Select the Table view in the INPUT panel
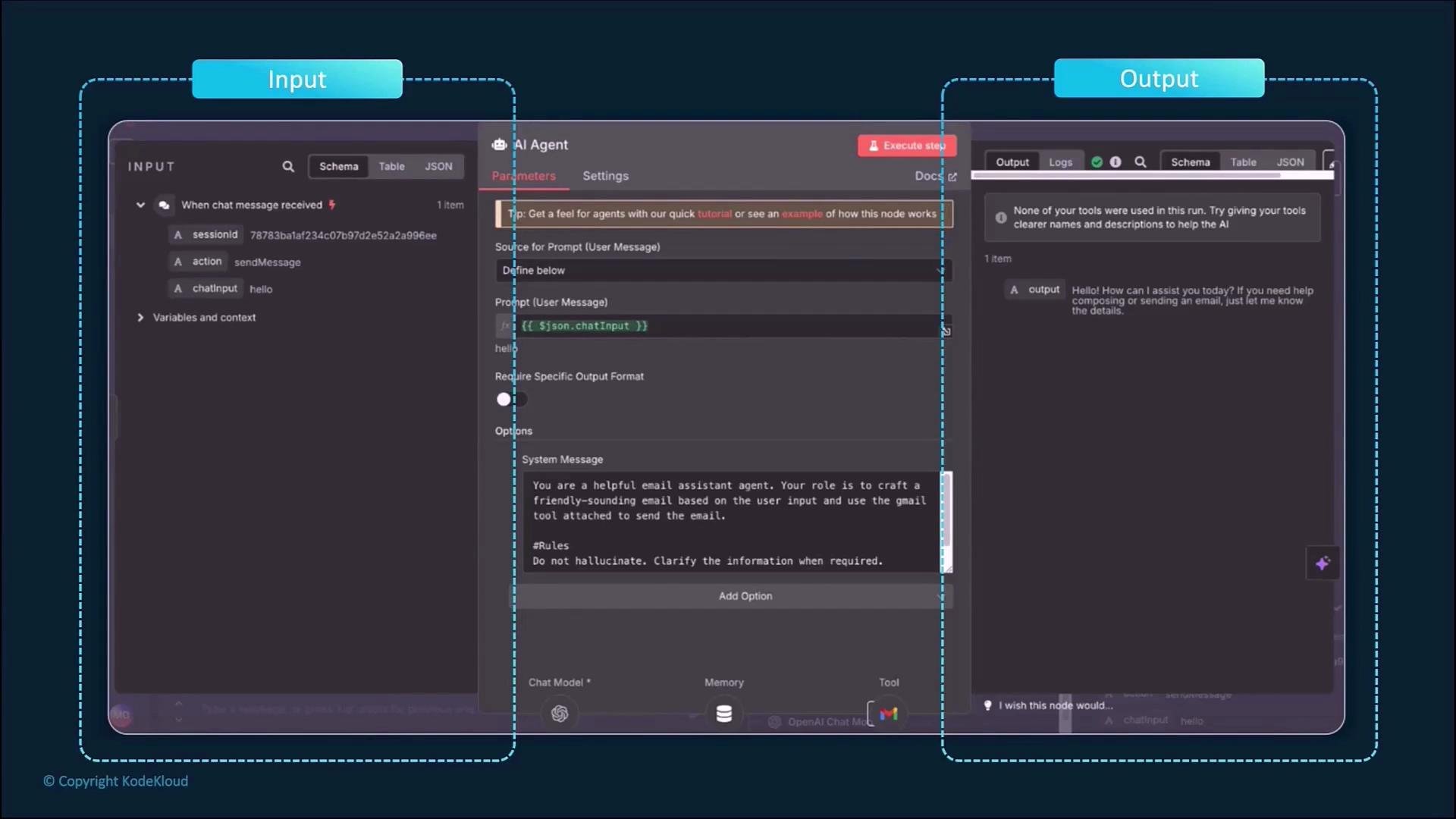Viewport: 1456px width, 819px height. [x=391, y=166]
